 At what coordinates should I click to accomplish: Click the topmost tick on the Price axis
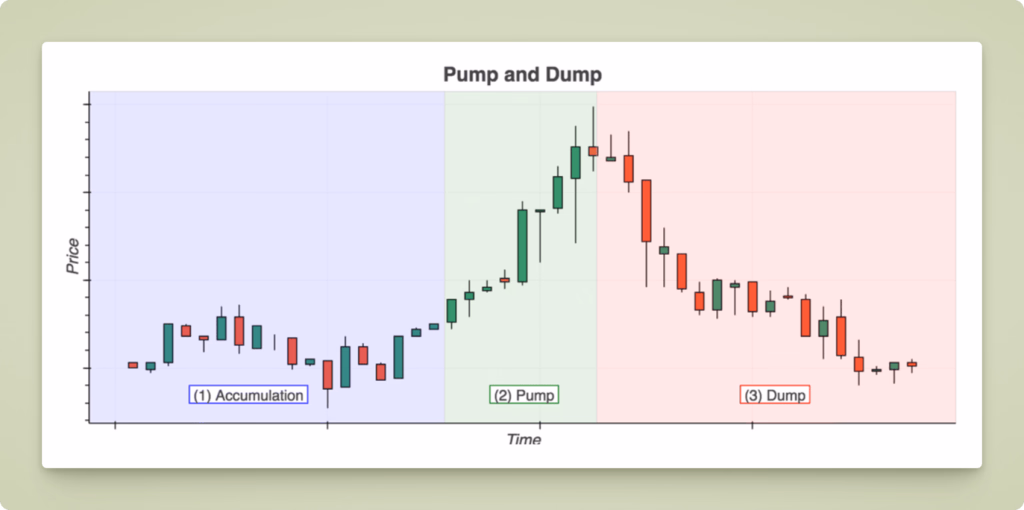pos(88,104)
